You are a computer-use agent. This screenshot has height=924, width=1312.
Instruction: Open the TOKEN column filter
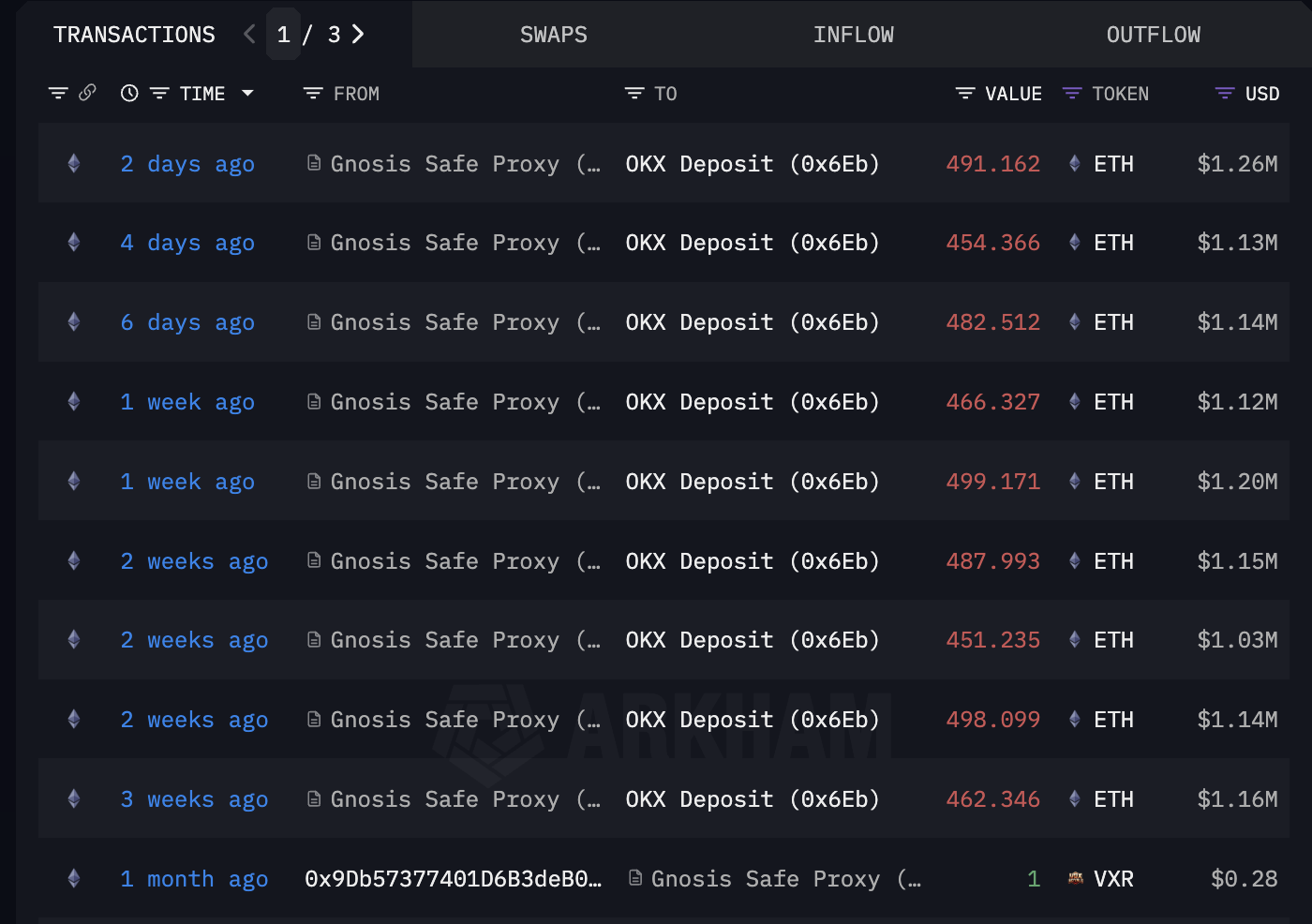click(x=1072, y=94)
